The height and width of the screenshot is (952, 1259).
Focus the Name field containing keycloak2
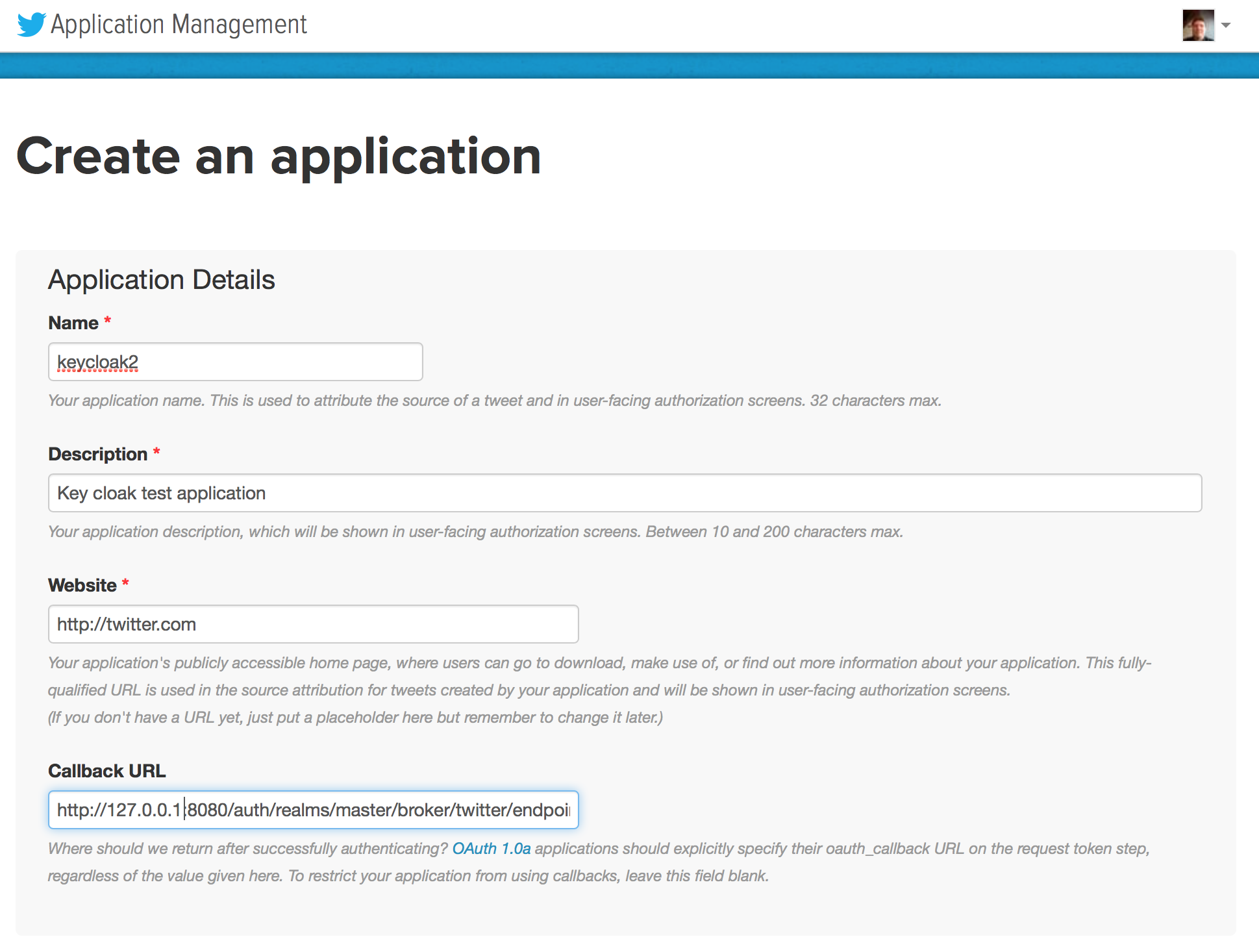(x=235, y=362)
